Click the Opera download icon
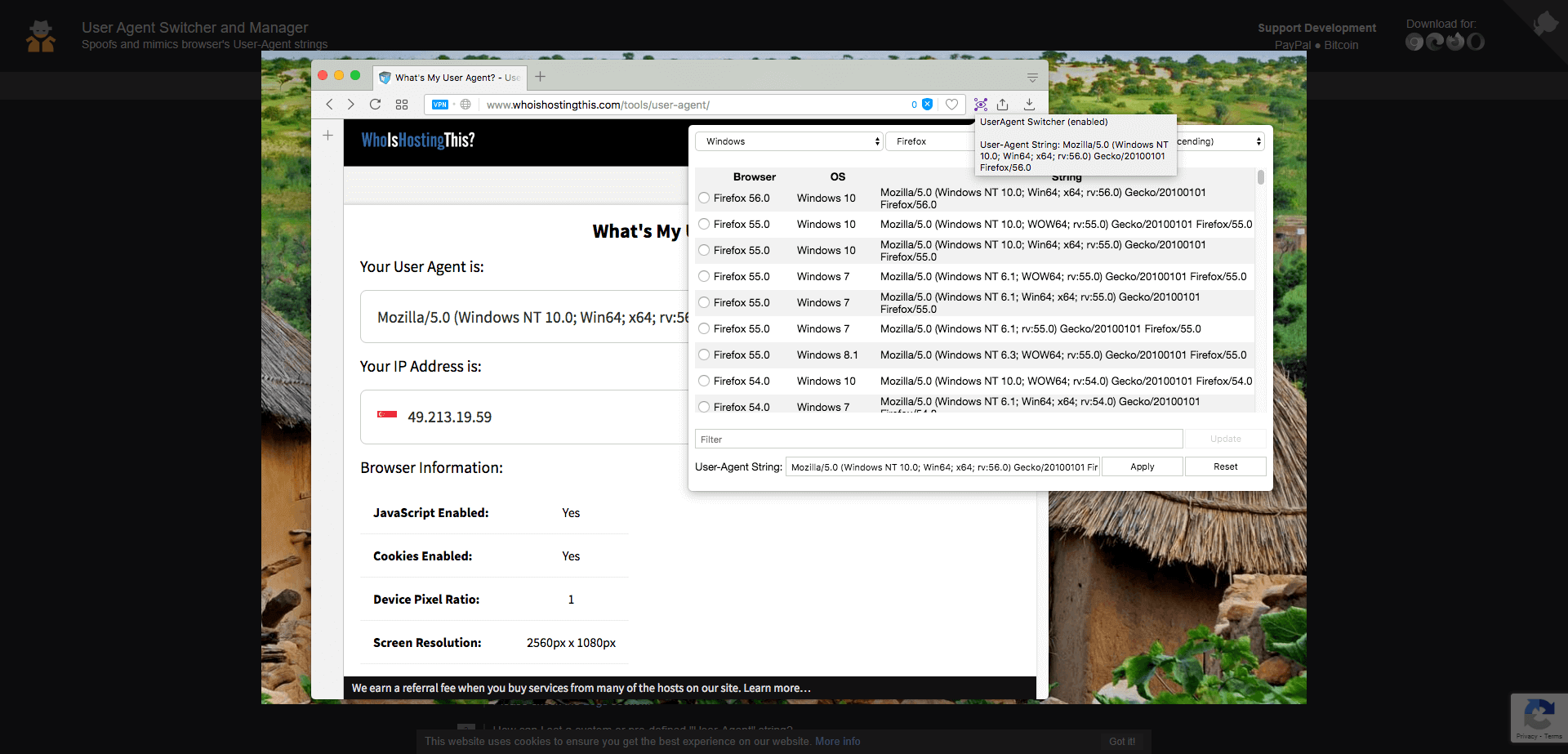The height and width of the screenshot is (754, 1568). point(1475,42)
